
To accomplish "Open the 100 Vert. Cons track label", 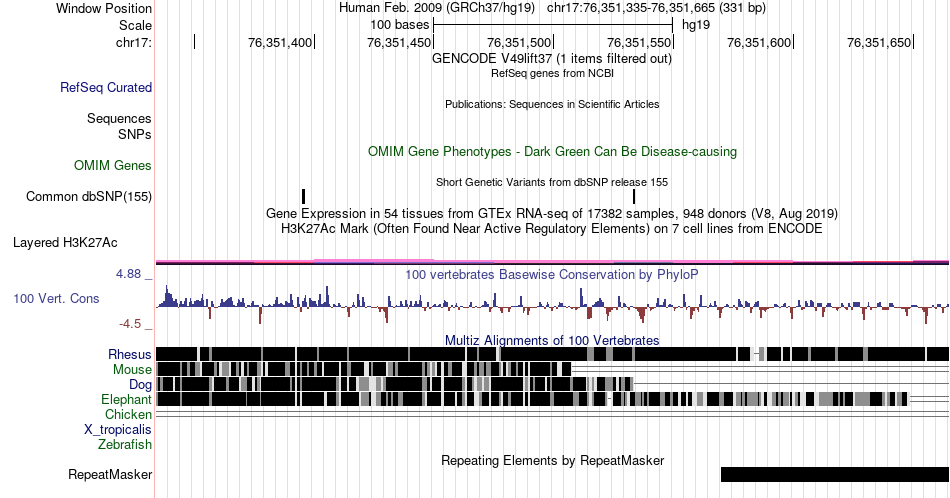I will click(x=56, y=298).
